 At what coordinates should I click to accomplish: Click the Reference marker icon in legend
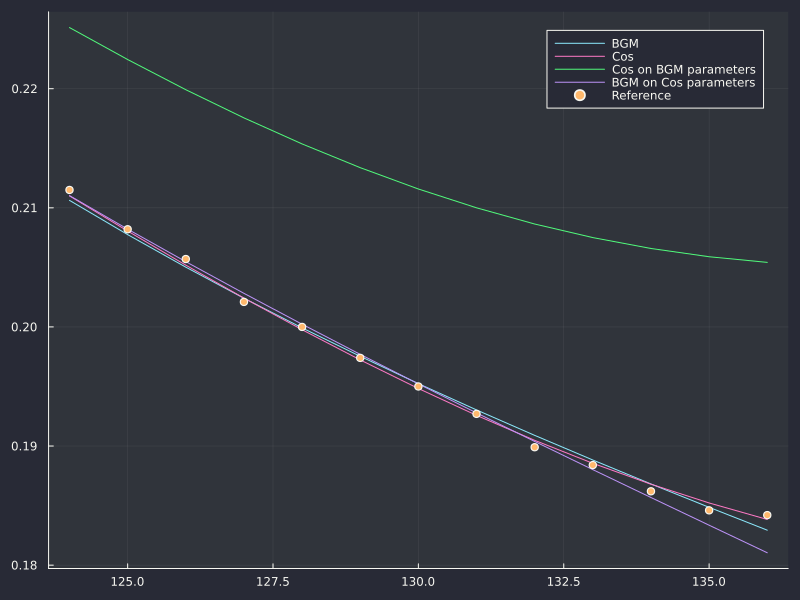(x=580, y=95)
